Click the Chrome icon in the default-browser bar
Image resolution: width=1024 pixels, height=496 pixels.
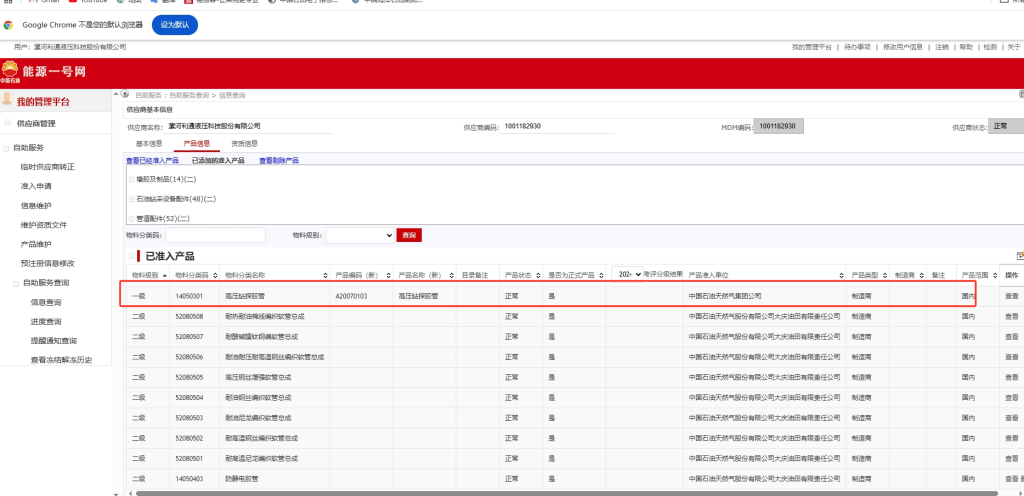pyautogui.click(x=9, y=25)
